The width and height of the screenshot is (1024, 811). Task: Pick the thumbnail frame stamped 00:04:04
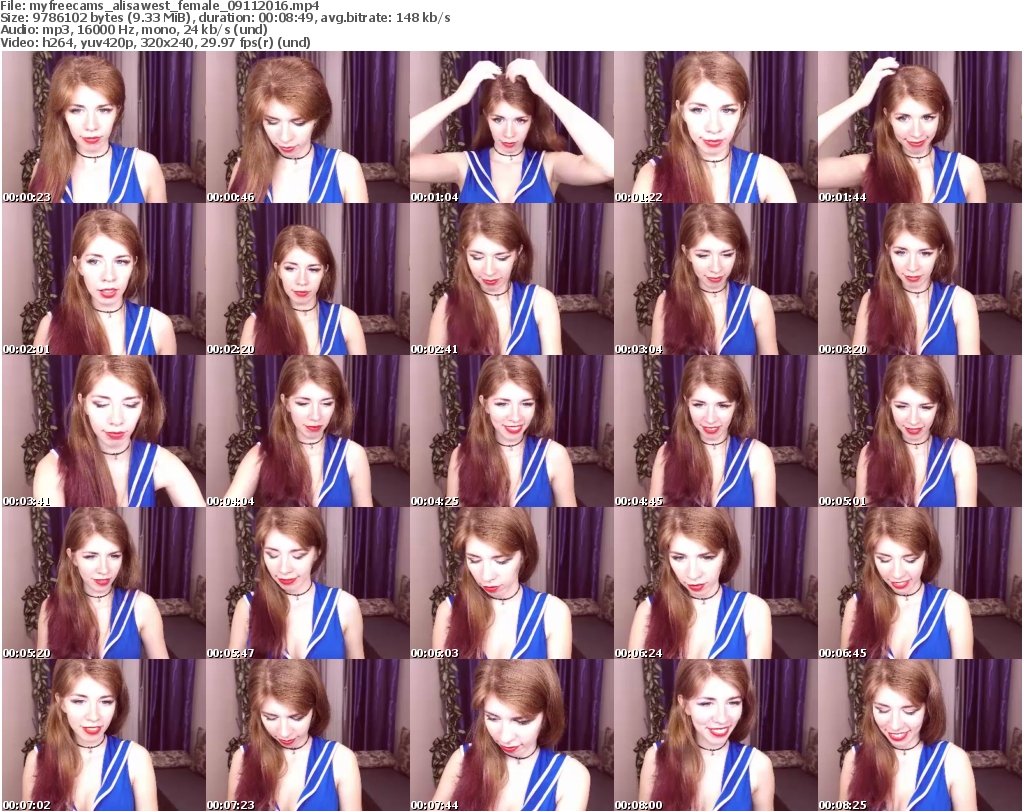(308, 432)
